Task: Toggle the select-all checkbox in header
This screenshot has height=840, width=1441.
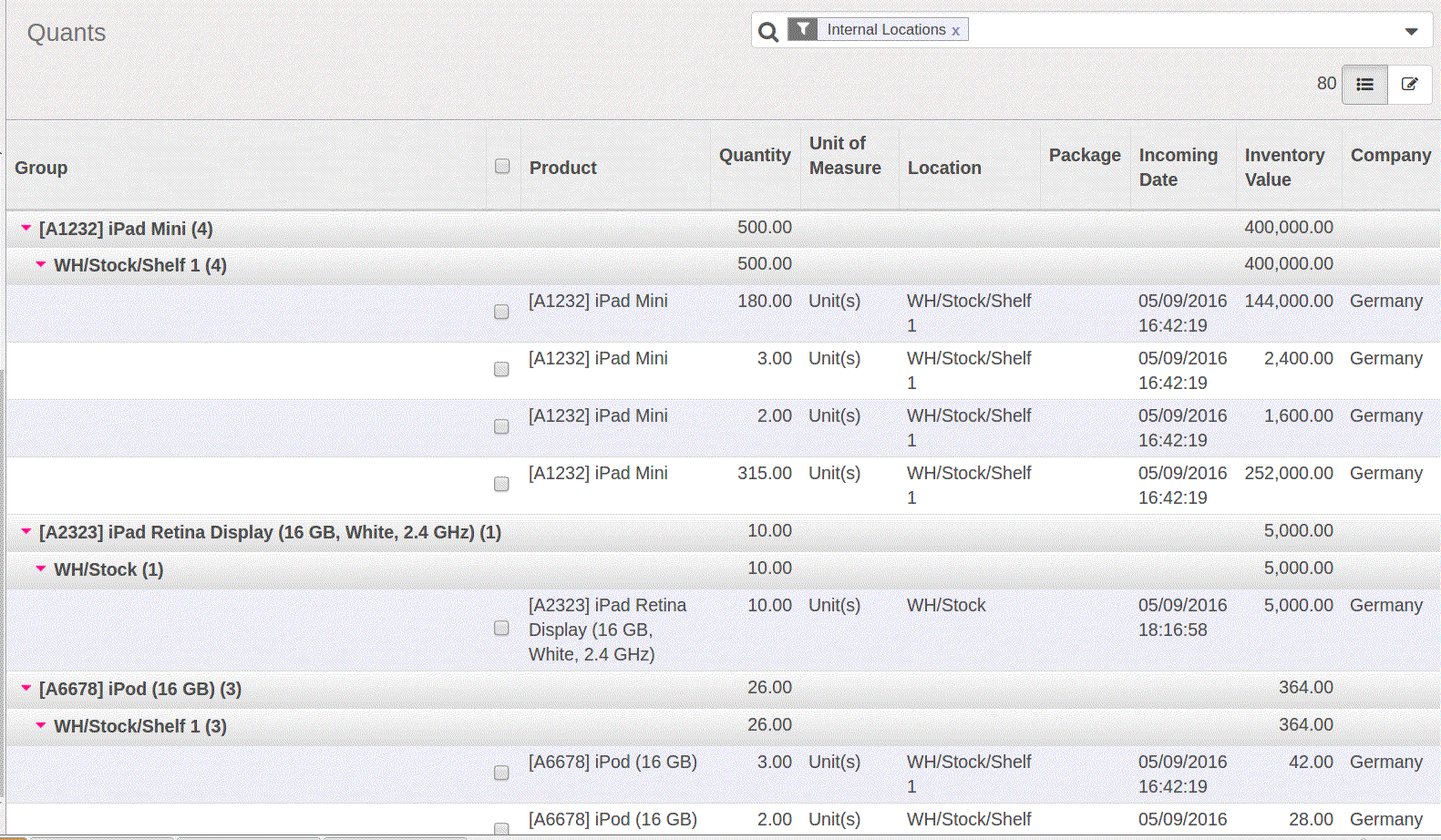Action: (x=502, y=166)
